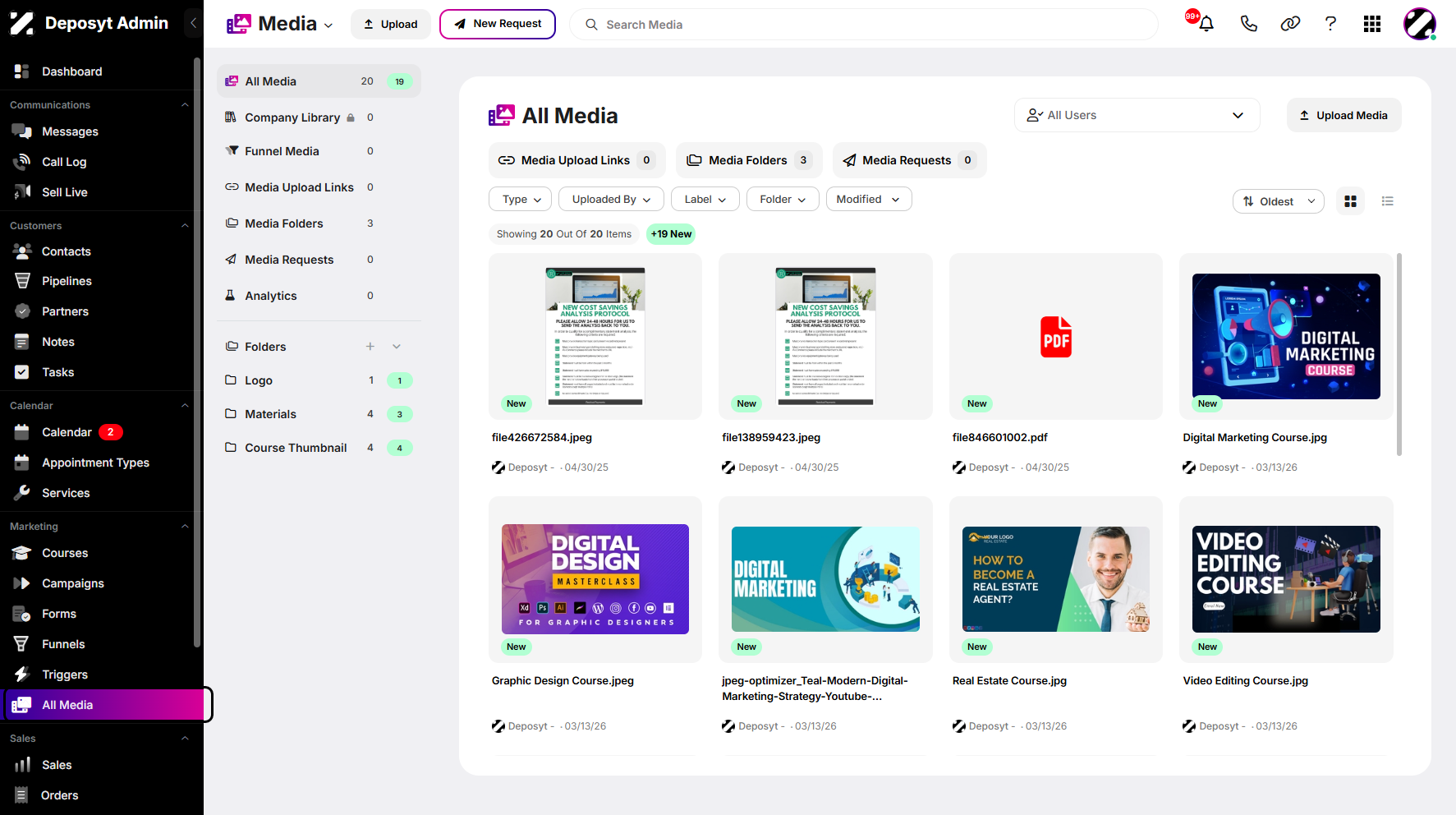Open the Uploaded By filter

click(611, 200)
